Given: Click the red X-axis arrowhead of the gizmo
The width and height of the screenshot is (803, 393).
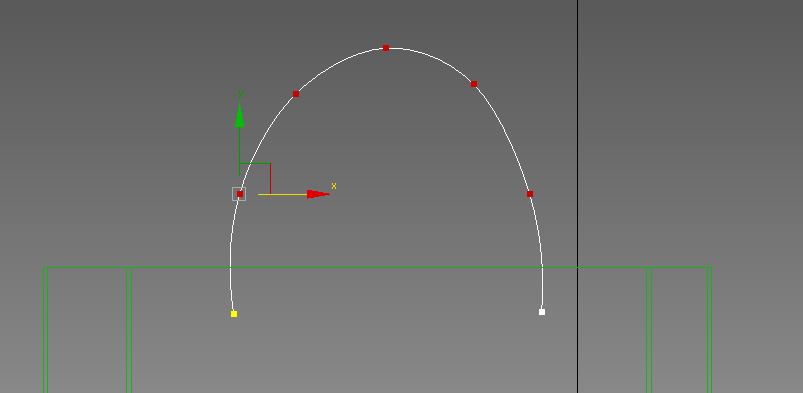Looking at the screenshot, I should pos(318,194).
